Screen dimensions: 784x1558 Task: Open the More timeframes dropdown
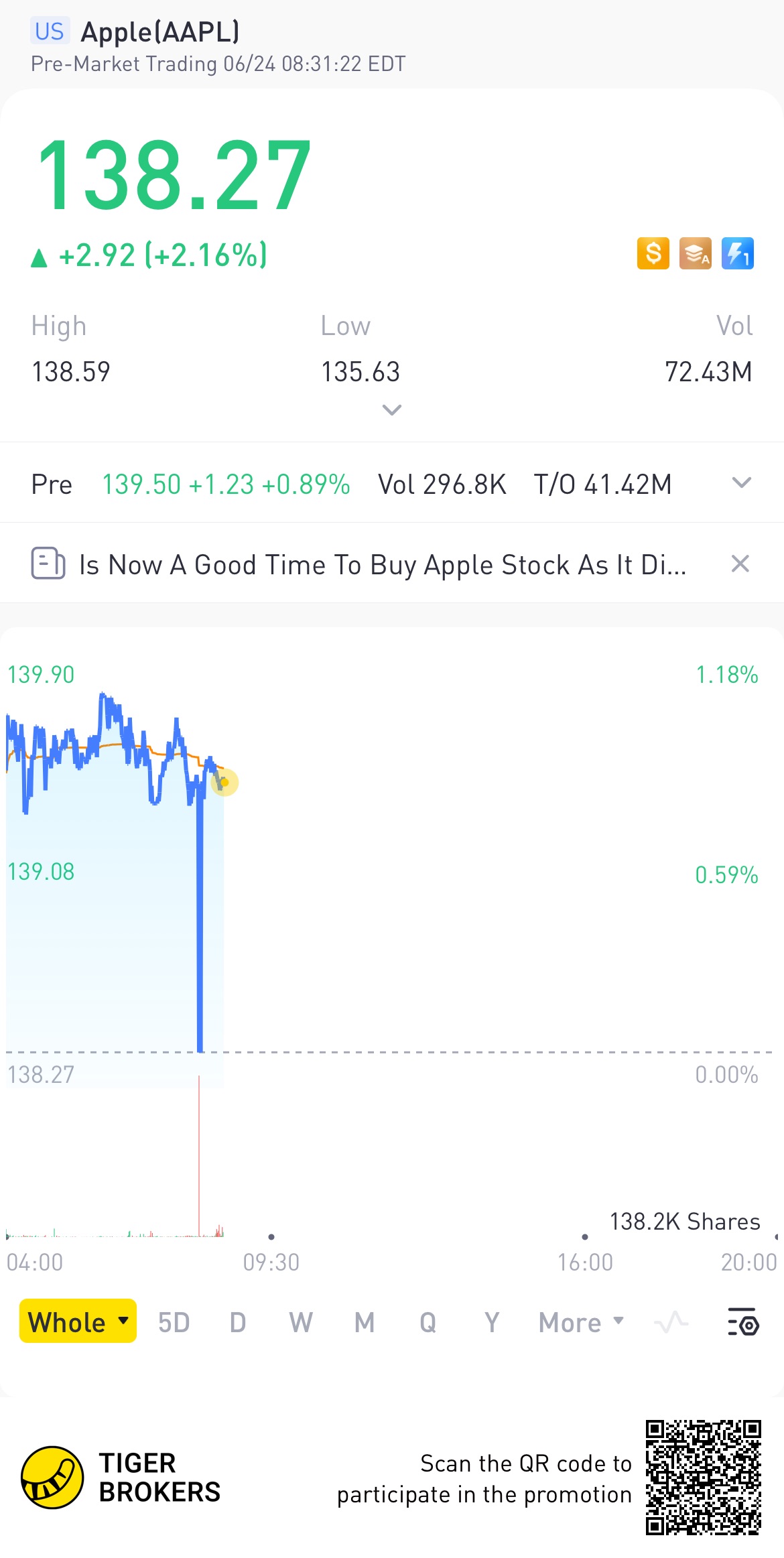click(580, 1322)
